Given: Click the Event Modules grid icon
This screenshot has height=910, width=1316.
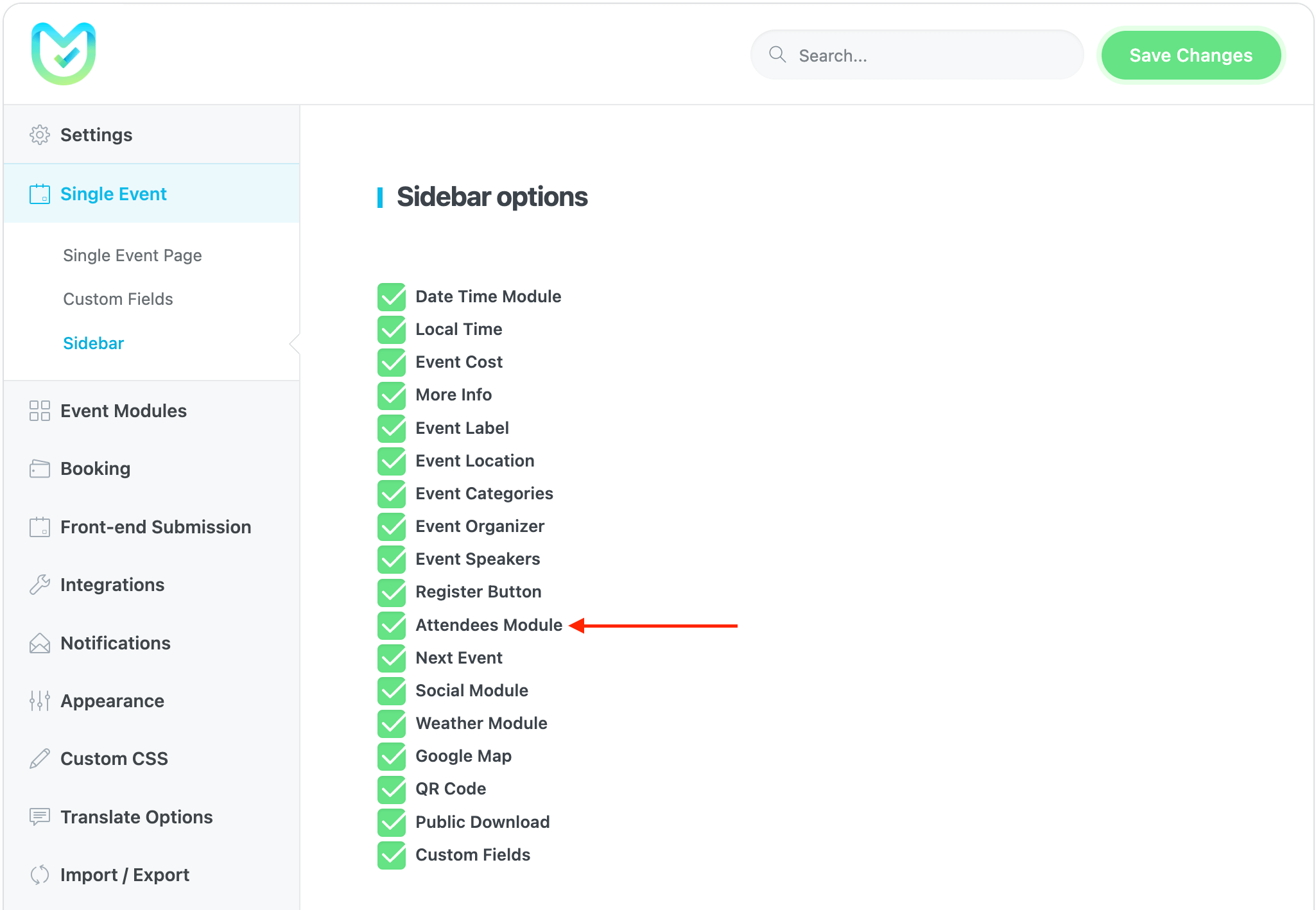Looking at the screenshot, I should [40, 411].
